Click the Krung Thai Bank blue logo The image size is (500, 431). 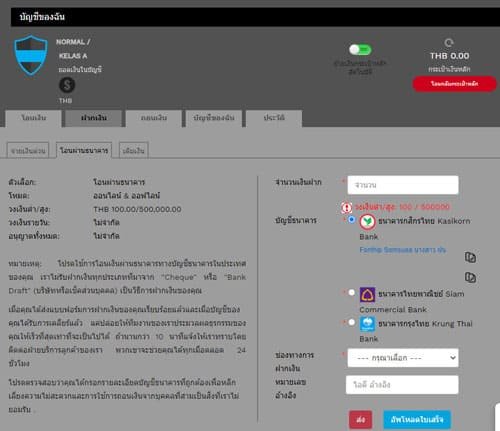point(367,324)
